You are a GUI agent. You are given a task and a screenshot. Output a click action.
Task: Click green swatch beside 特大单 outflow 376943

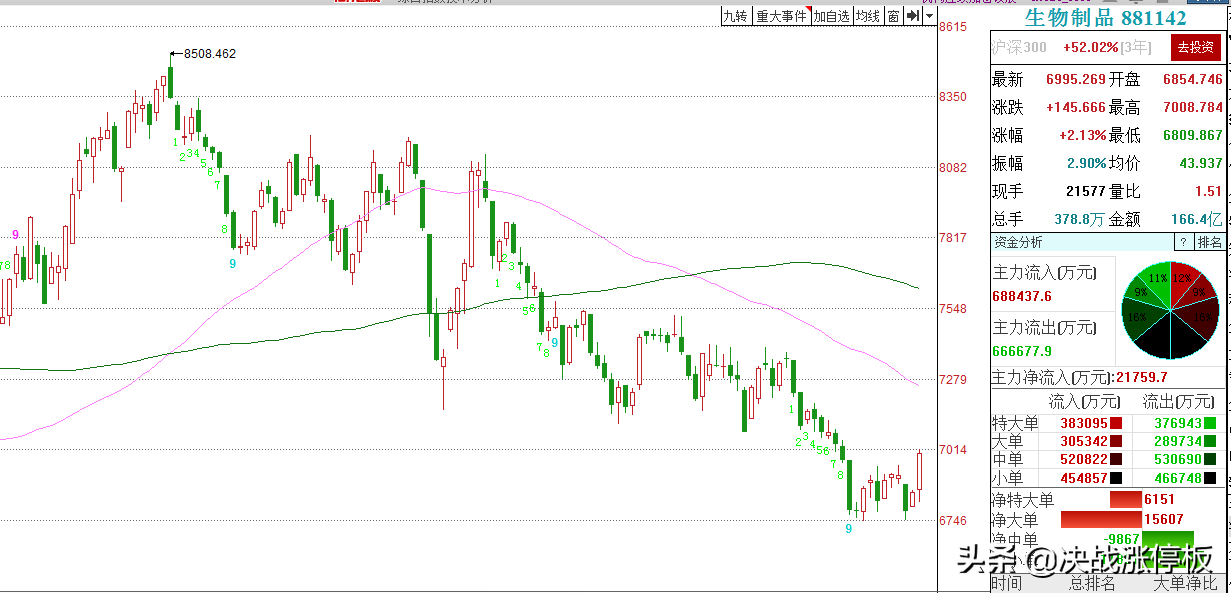click(1209, 423)
